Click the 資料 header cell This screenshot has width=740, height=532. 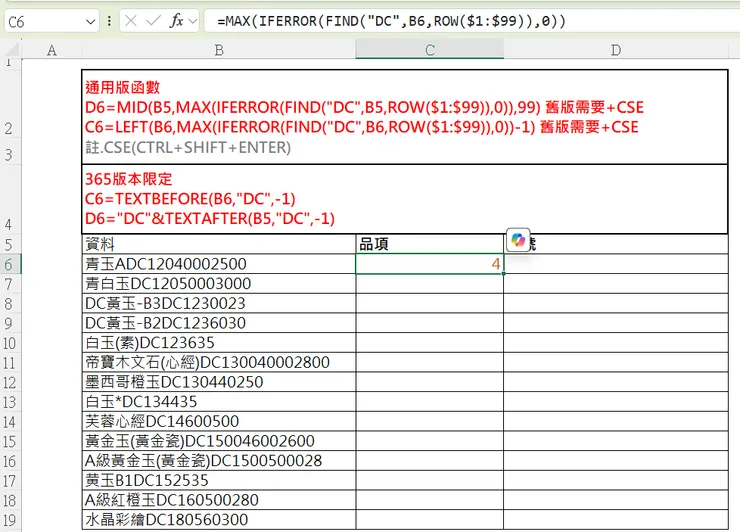tap(219, 244)
